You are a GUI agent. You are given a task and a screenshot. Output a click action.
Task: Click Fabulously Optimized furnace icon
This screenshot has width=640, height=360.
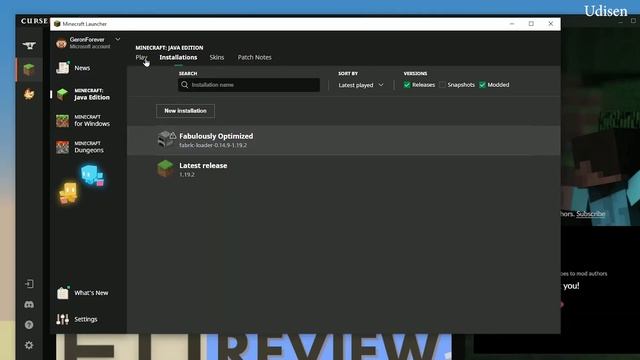[x=165, y=139]
